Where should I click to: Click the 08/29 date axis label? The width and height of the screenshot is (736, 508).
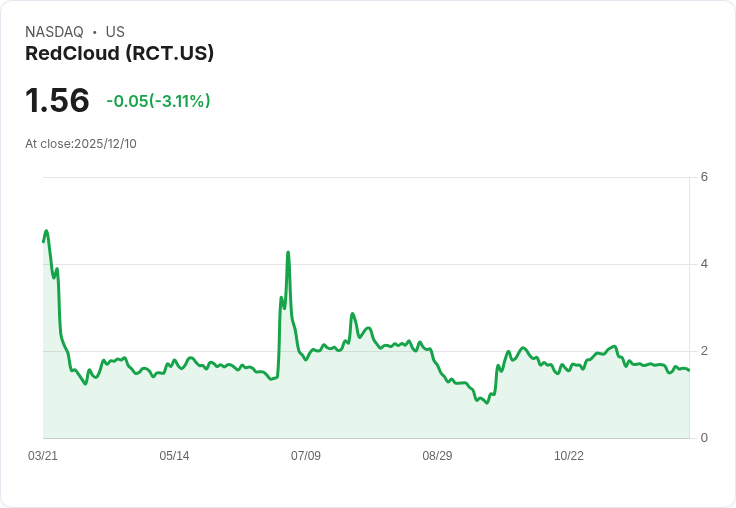pos(437,456)
